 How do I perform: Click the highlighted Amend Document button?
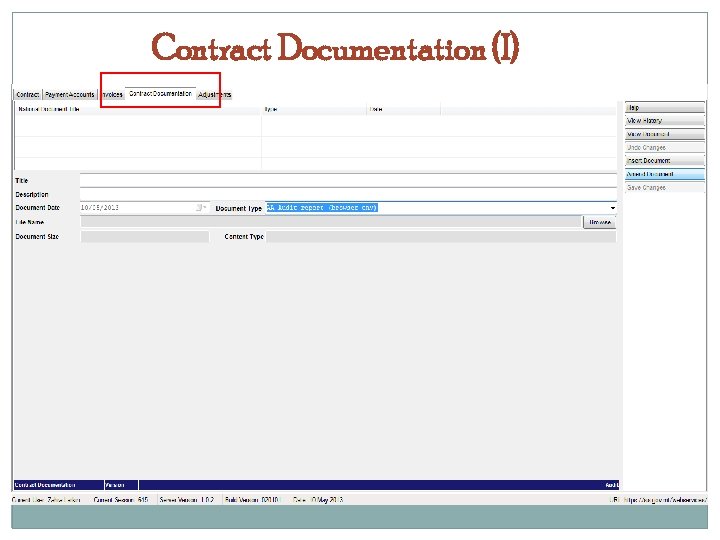[x=664, y=174]
